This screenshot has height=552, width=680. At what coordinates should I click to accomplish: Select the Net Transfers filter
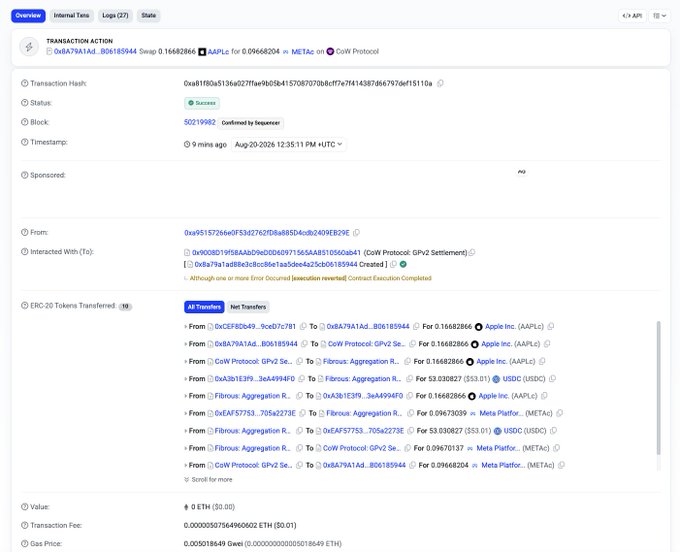[248, 307]
